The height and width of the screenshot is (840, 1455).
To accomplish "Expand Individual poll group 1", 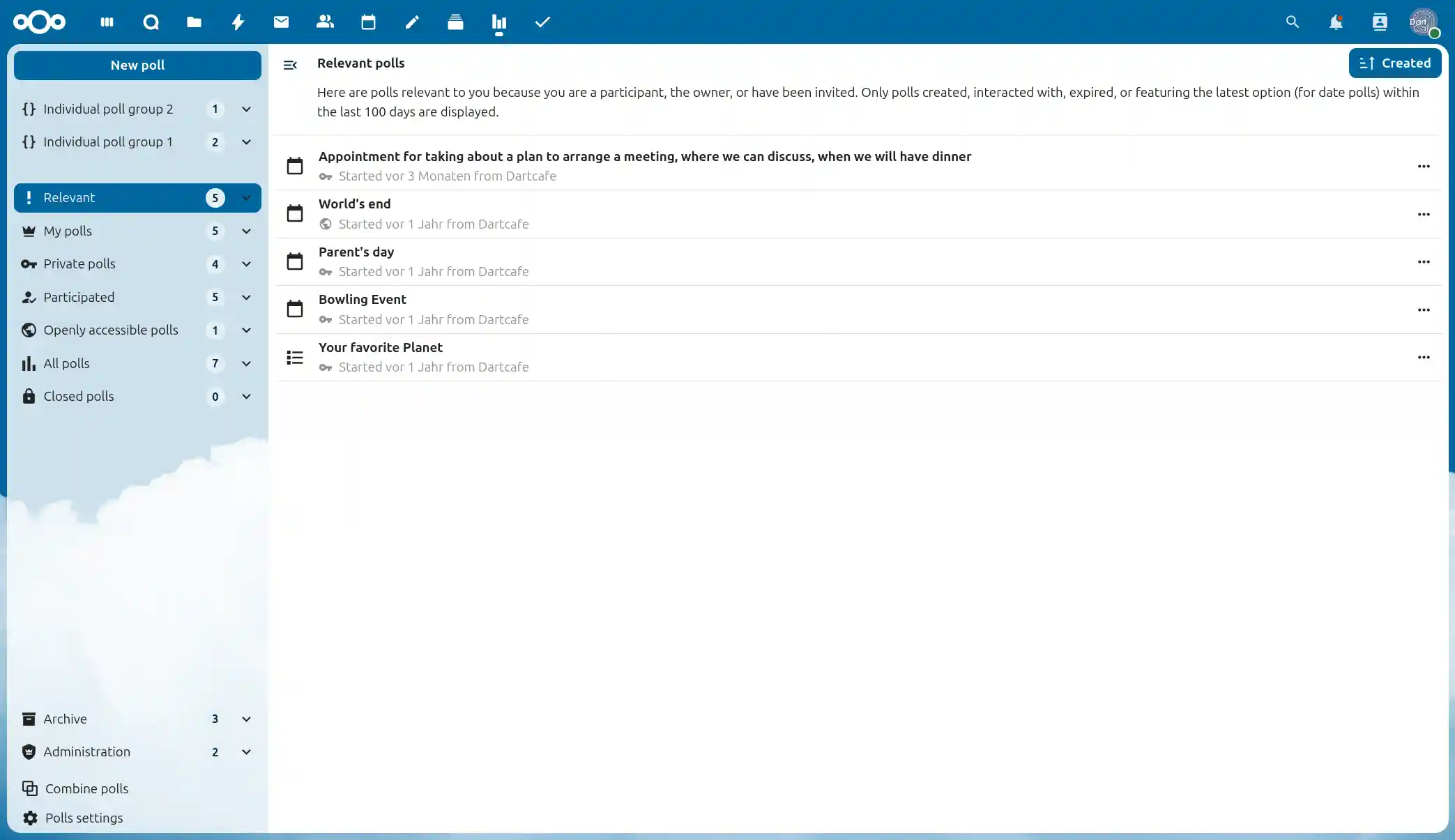I will click(x=246, y=142).
